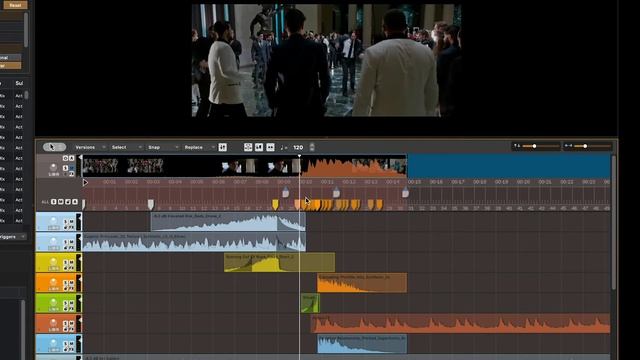This screenshot has height=360, width=640.
Task: Open FX on the red-orange track
Action: click(71, 329)
